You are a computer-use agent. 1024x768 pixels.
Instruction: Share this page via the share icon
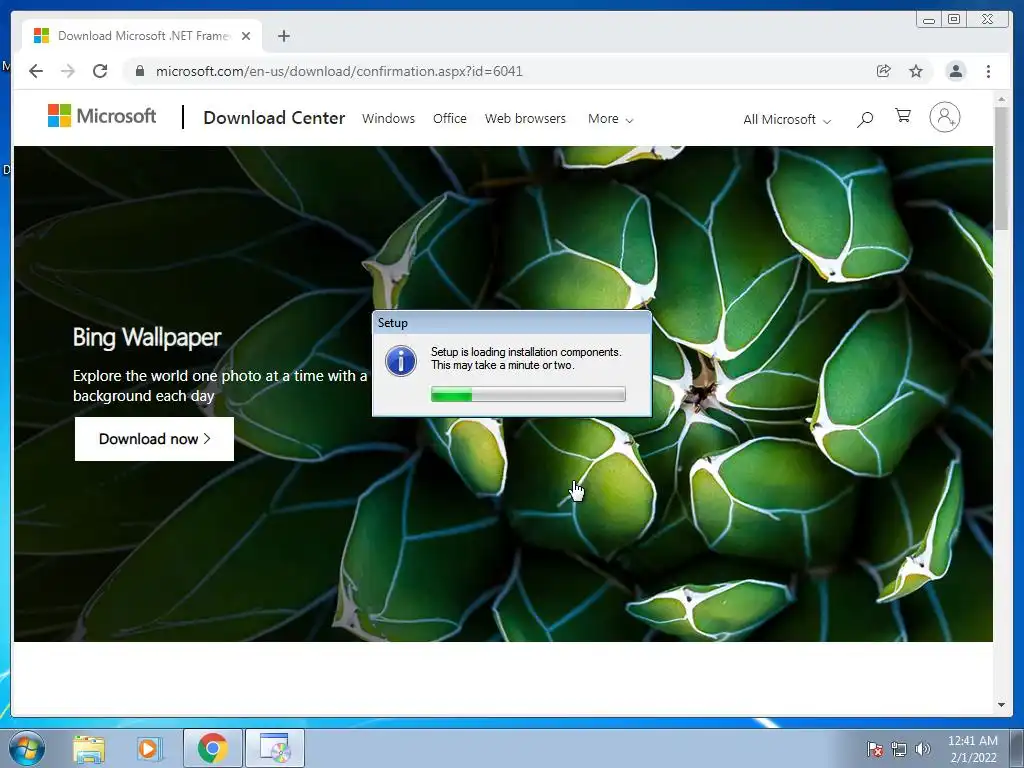coord(884,71)
